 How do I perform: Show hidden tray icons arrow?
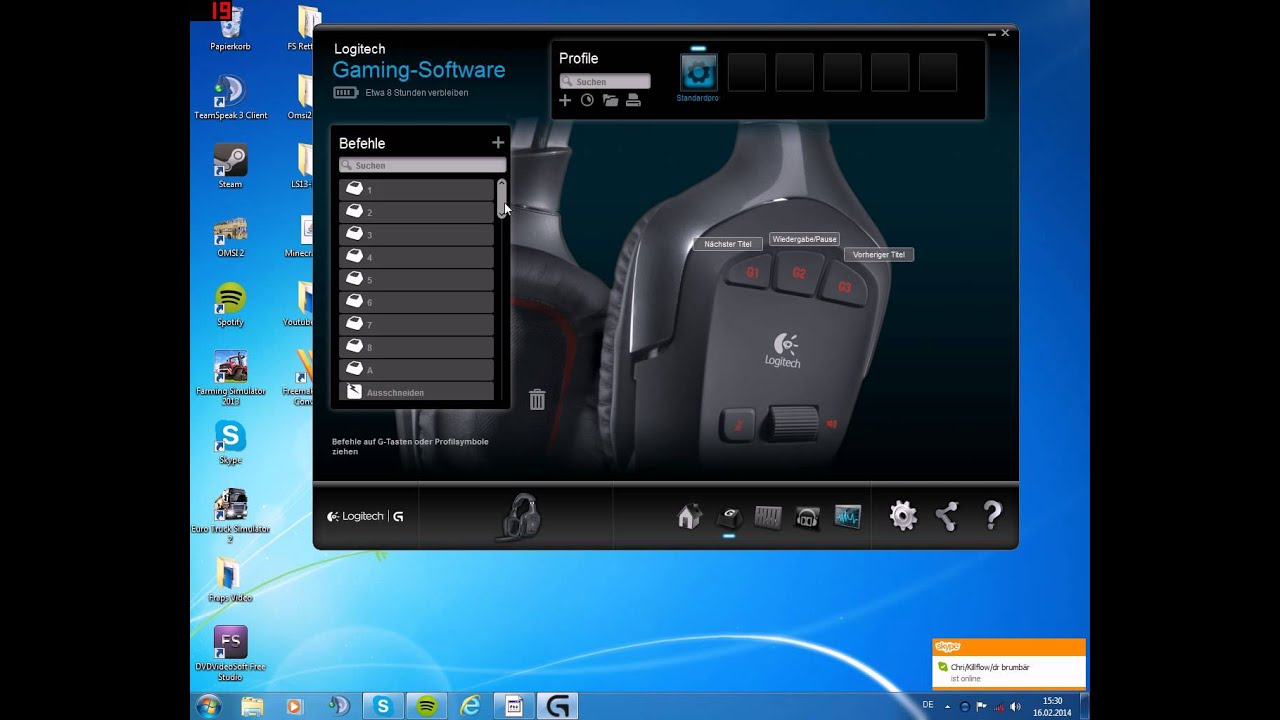point(949,706)
